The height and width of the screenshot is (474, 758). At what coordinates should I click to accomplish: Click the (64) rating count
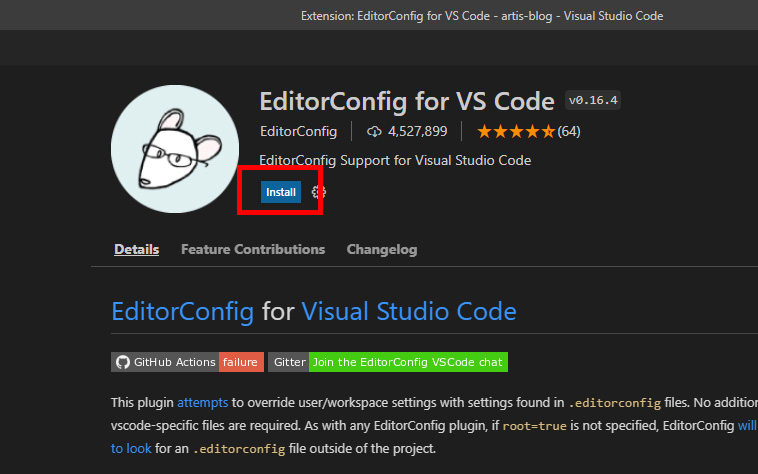pyautogui.click(x=569, y=131)
